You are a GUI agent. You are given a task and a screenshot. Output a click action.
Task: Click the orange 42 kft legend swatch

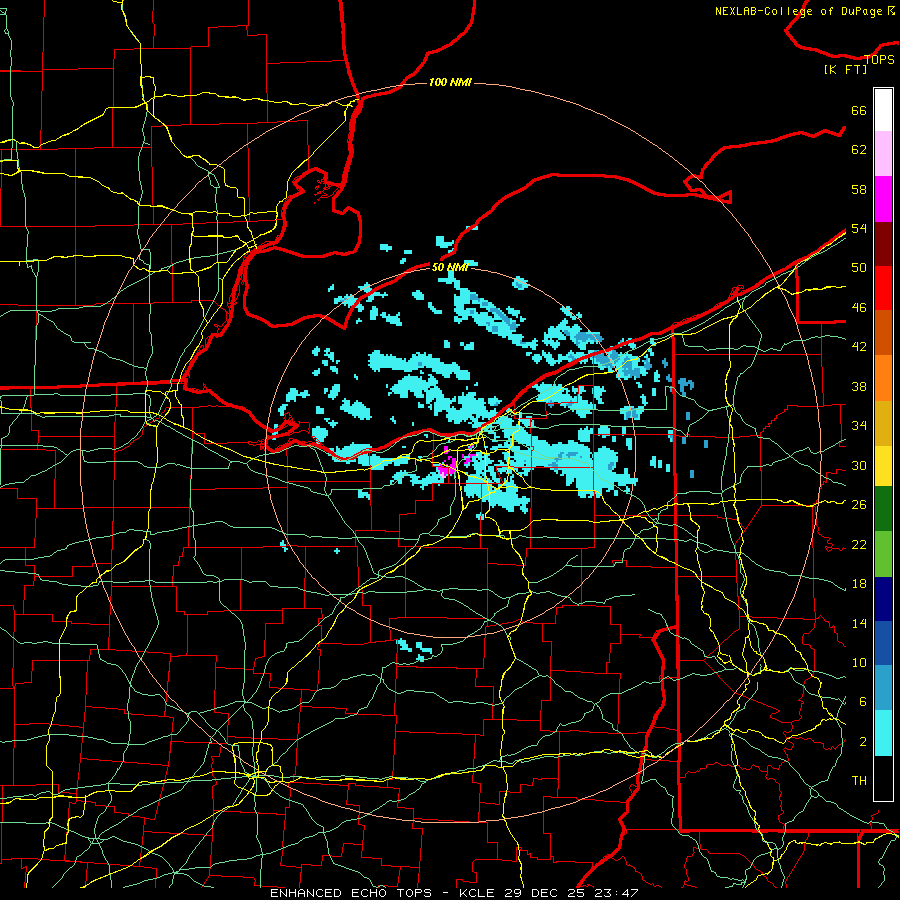883,378
